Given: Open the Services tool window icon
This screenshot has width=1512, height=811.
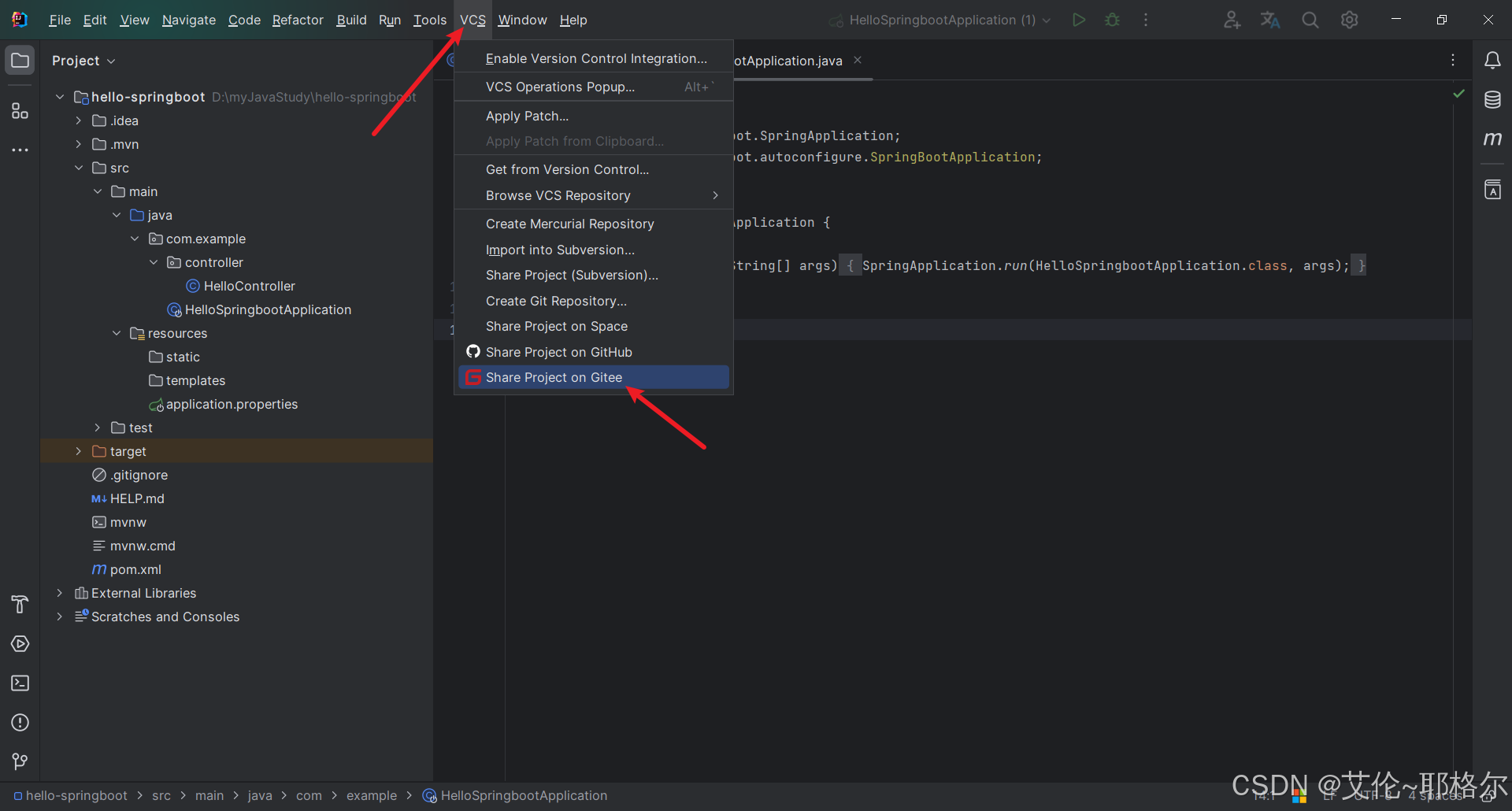Looking at the screenshot, I should tap(20, 644).
